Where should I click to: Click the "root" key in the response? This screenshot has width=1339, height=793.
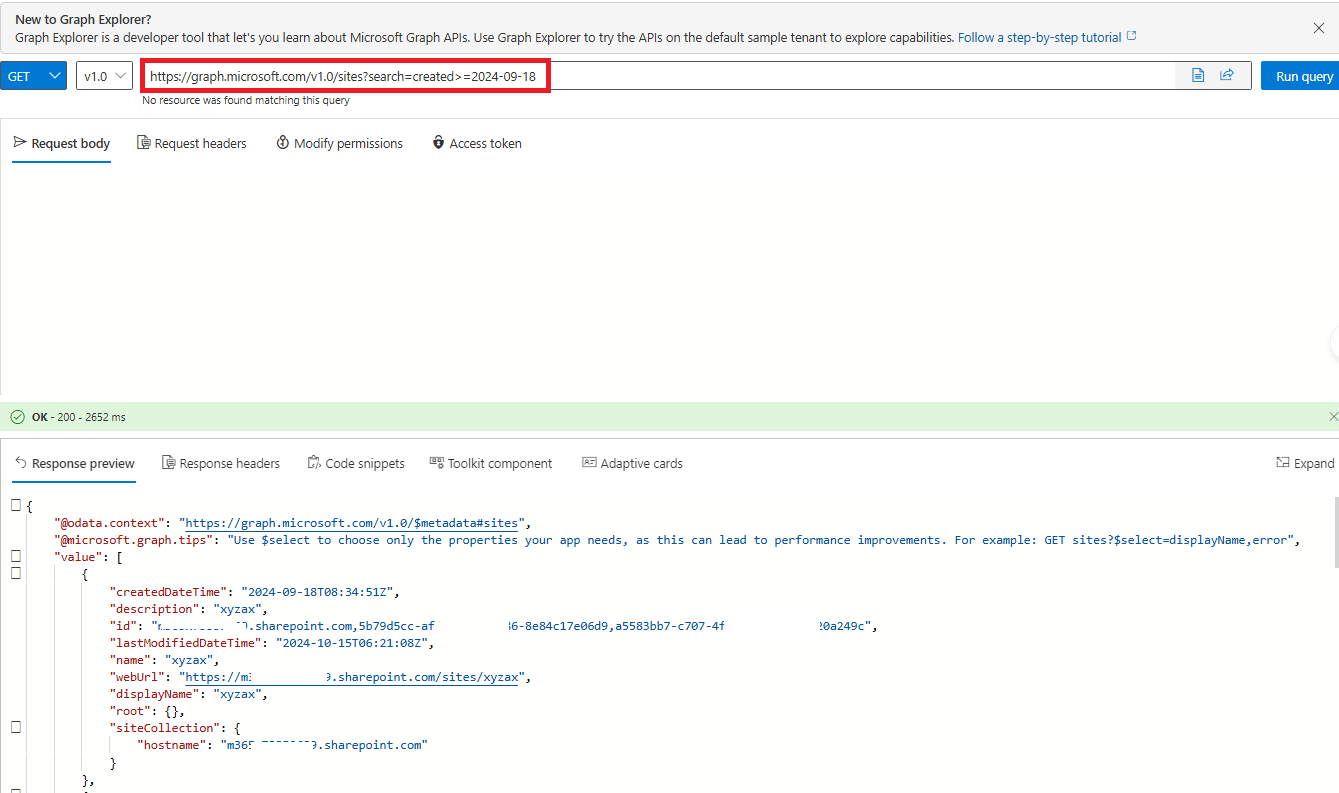click(x=131, y=711)
